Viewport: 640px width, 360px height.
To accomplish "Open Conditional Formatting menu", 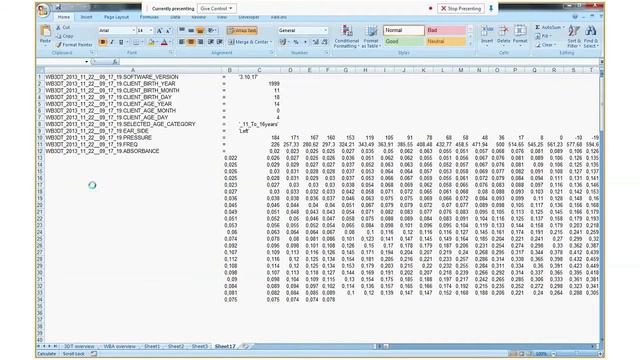I will 347,37.
